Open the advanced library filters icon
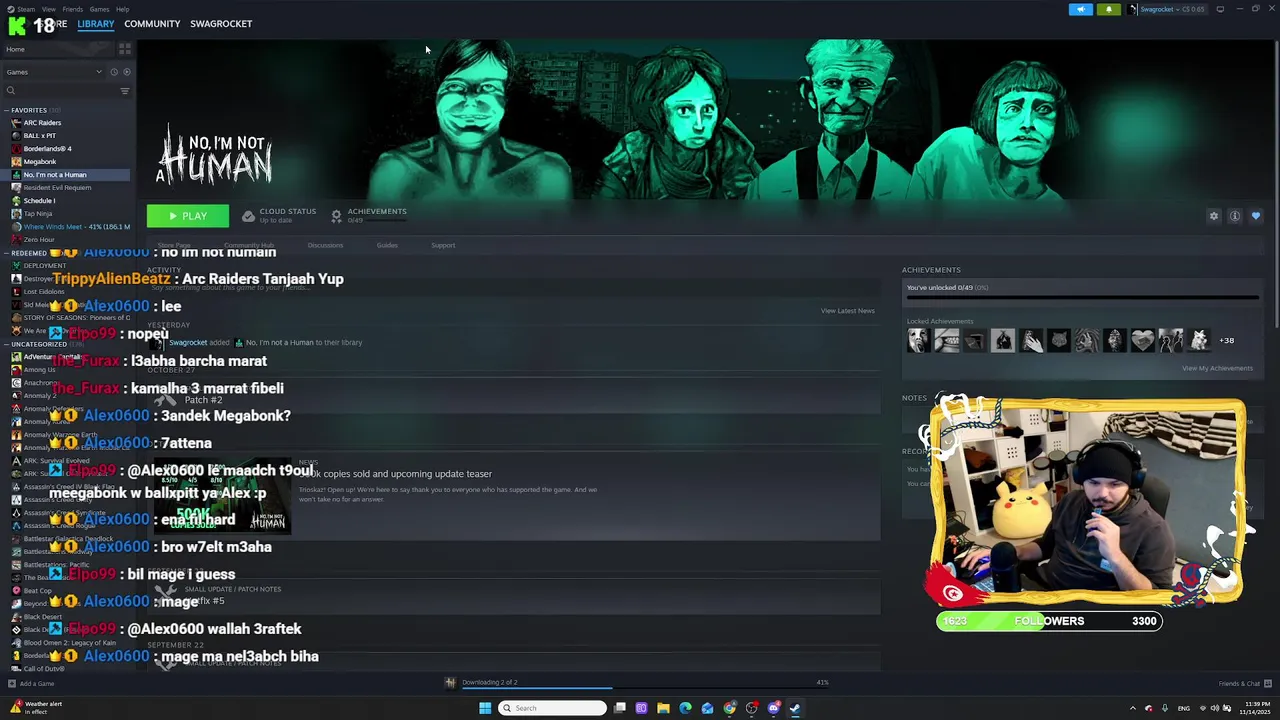This screenshot has width=1280, height=720. [125, 91]
